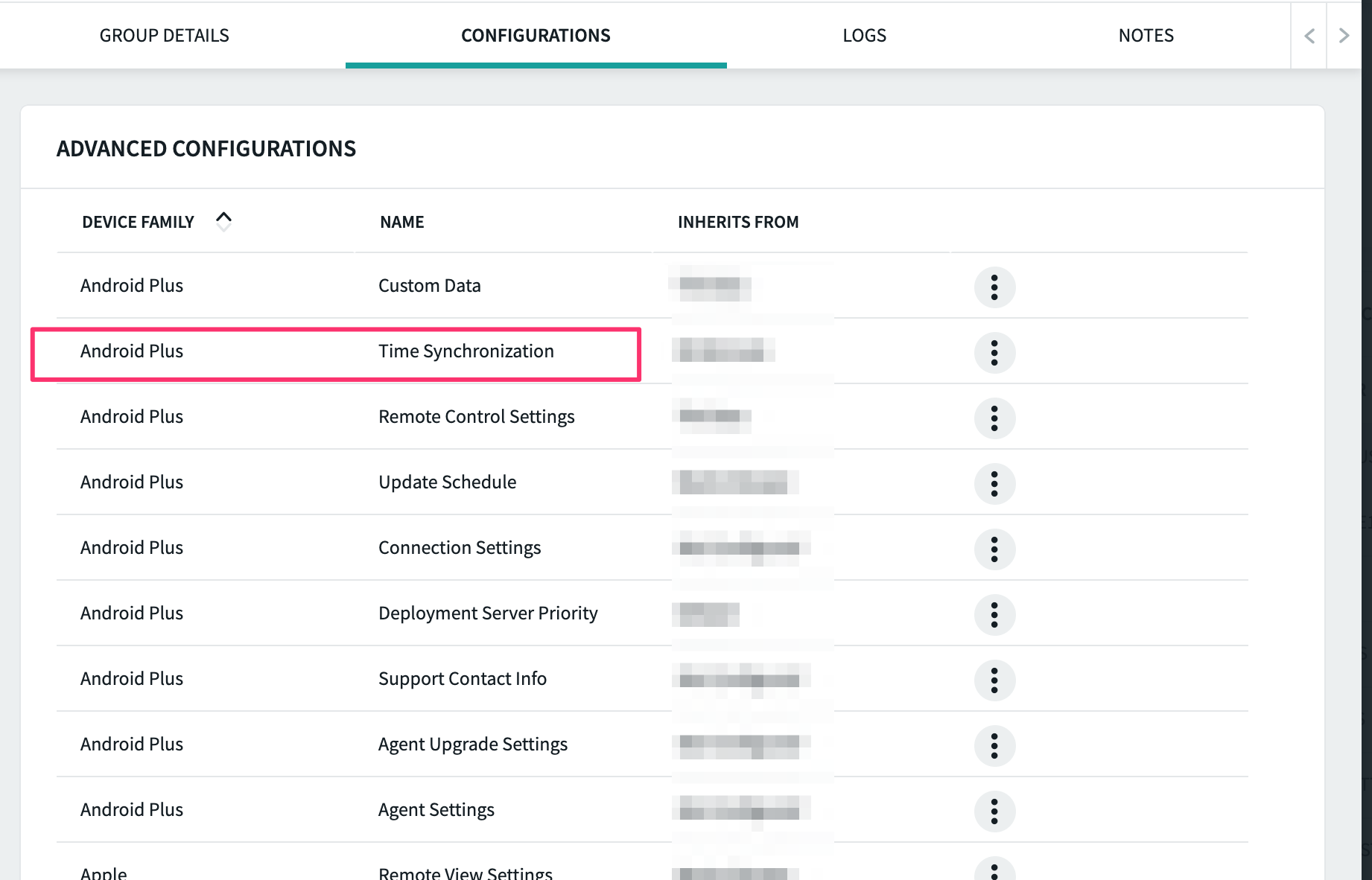Open the Agent Upgrade Settings options menu
This screenshot has width=1372, height=880.
pyautogui.click(x=994, y=745)
